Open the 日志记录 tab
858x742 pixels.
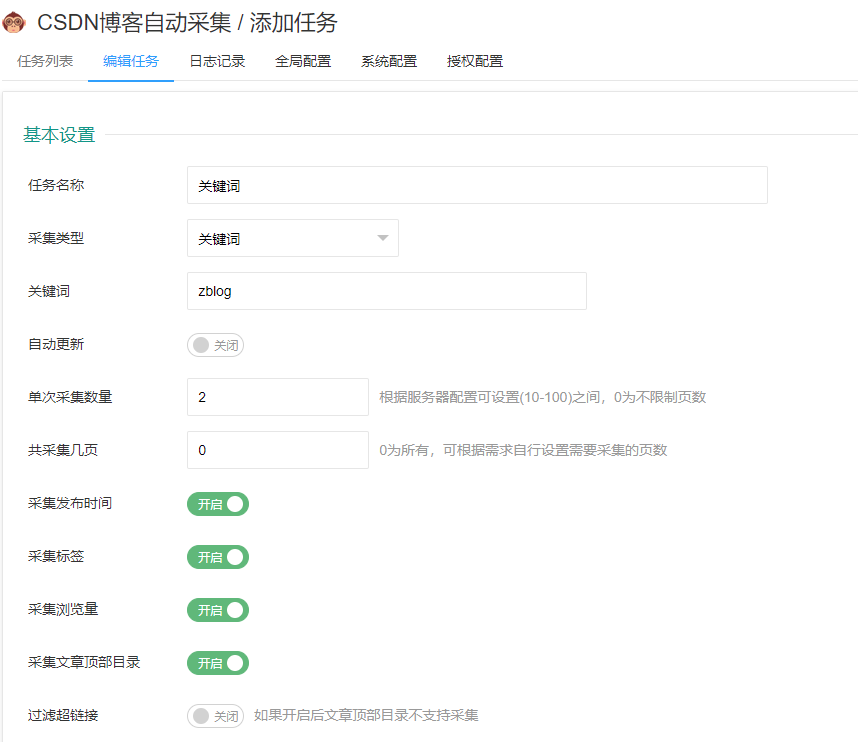click(217, 61)
